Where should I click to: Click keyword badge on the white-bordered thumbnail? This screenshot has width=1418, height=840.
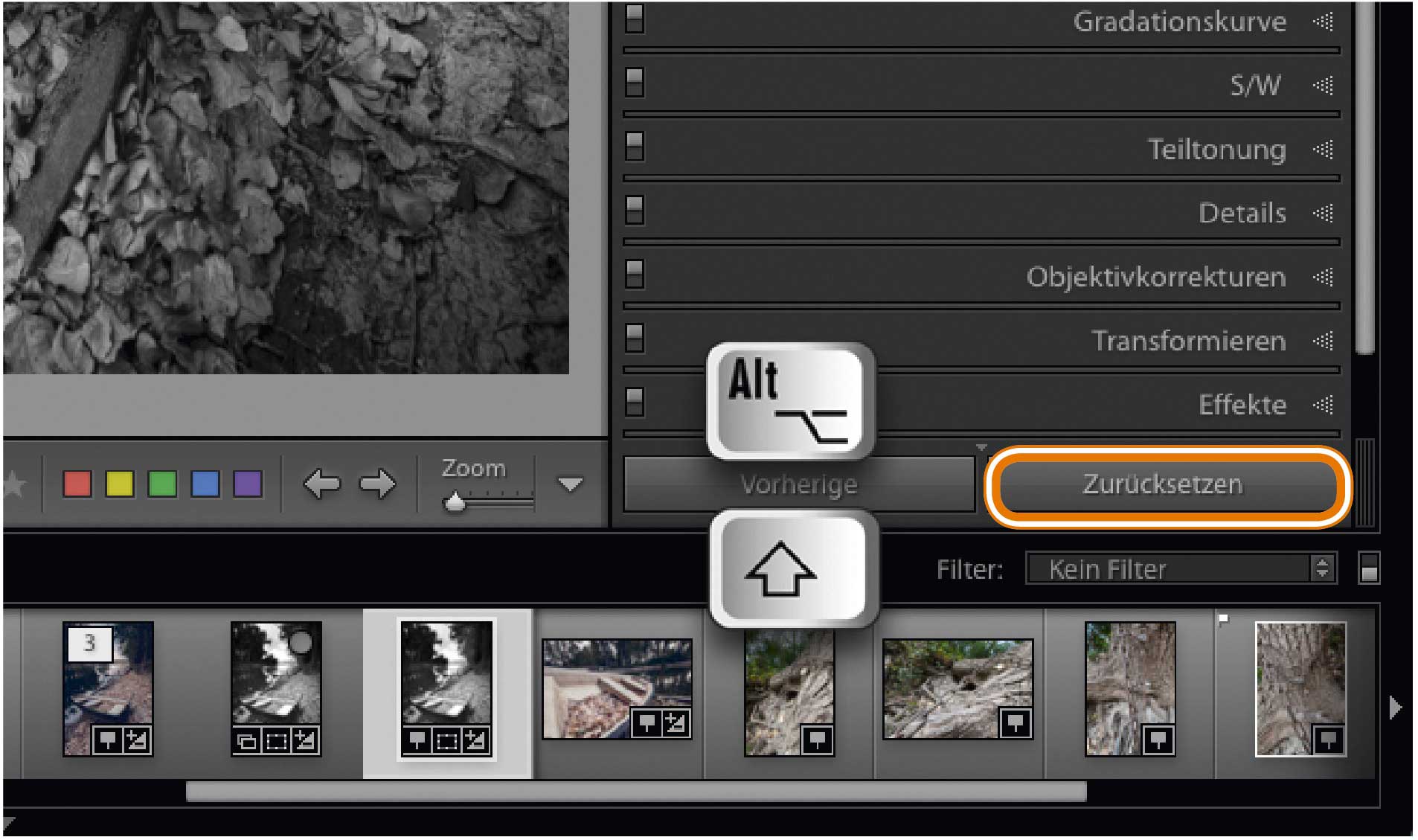pos(1329,740)
